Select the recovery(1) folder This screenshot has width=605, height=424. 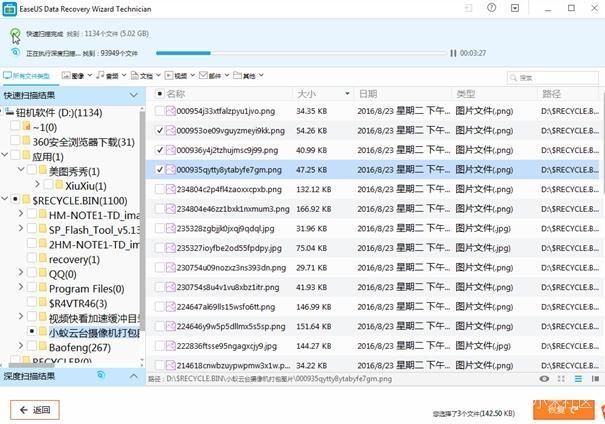pyautogui.click(x=74, y=260)
